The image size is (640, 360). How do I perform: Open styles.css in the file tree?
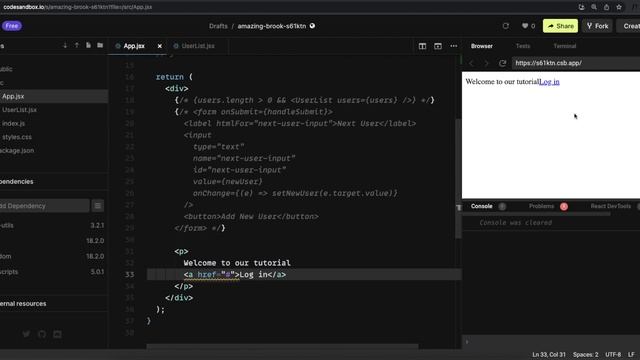(x=54, y=137)
